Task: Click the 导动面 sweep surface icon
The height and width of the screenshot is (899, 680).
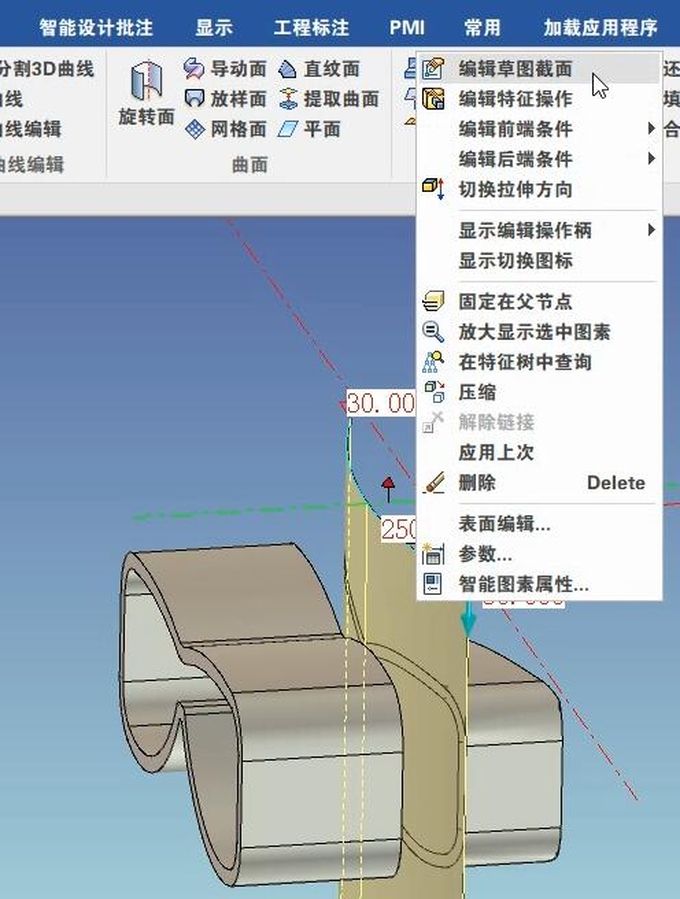Action: click(x=194, y=69)
